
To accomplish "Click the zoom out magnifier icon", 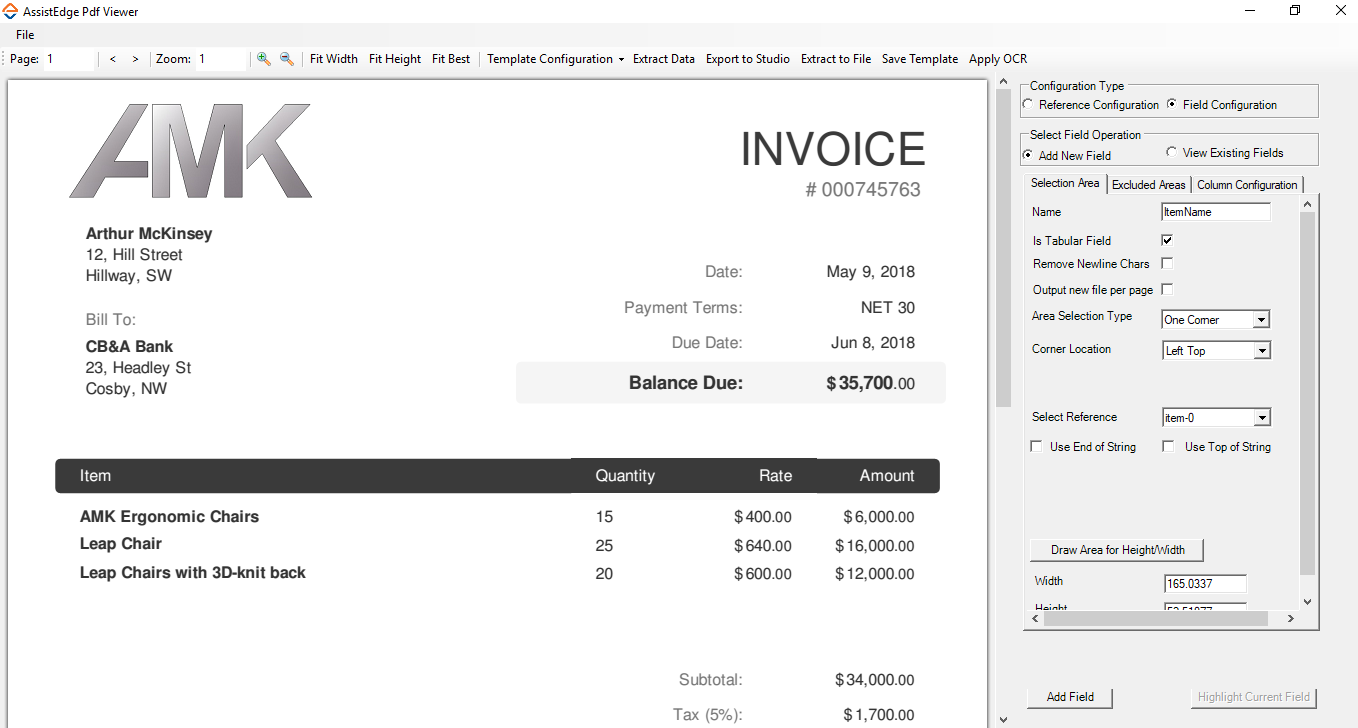I will pos(286,59).
